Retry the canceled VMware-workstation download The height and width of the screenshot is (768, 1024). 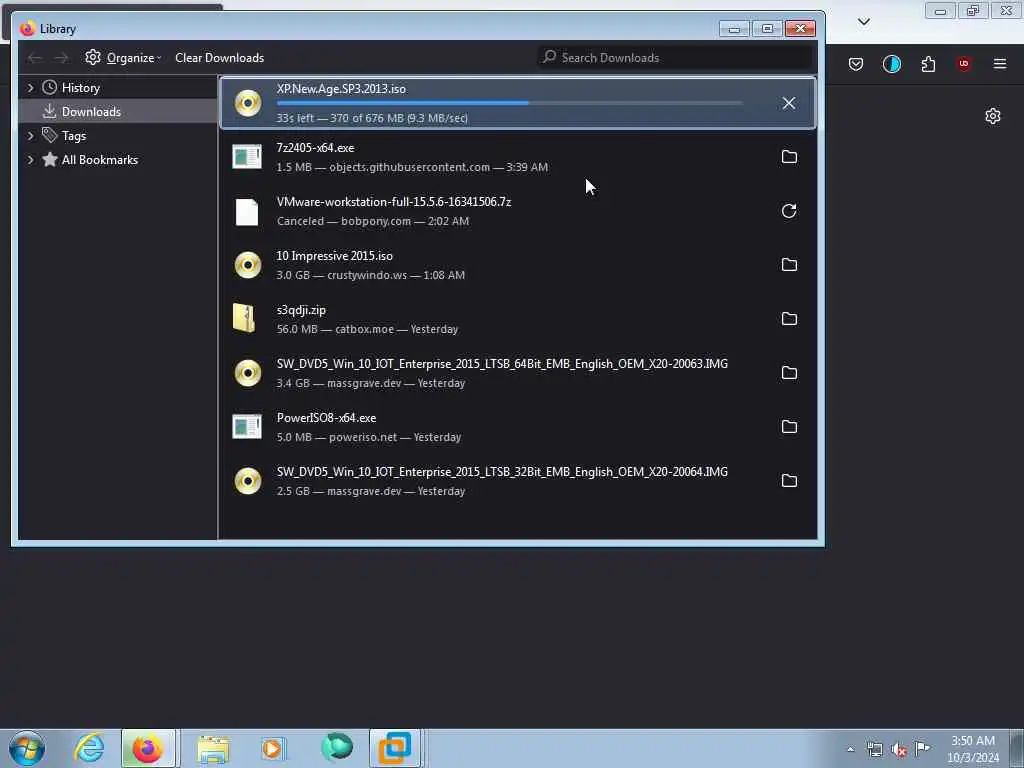pyautogui.click(x=789, y=211)
